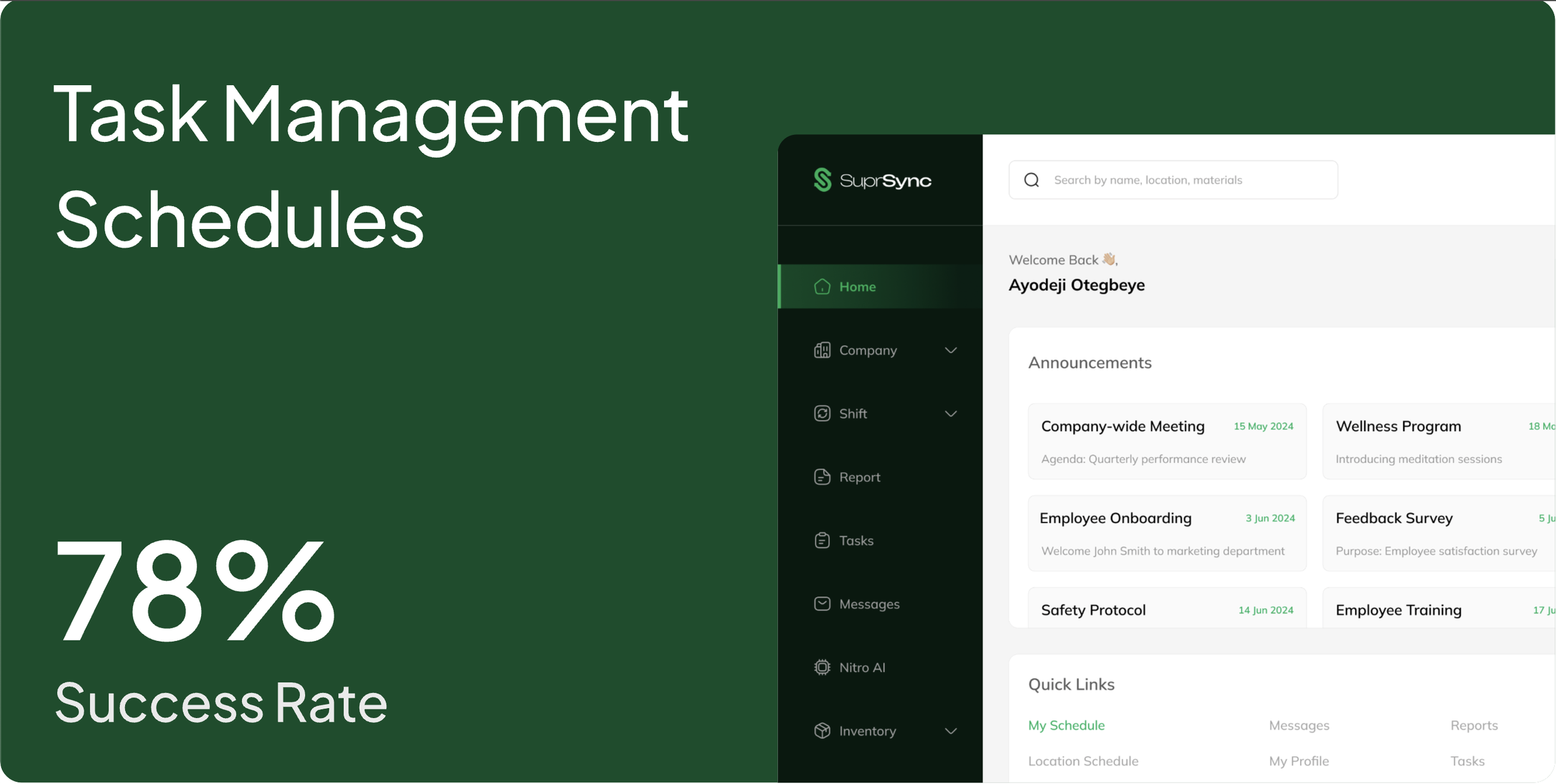
Task: Click the Report document icon
Action: click(x=822, y=477)
